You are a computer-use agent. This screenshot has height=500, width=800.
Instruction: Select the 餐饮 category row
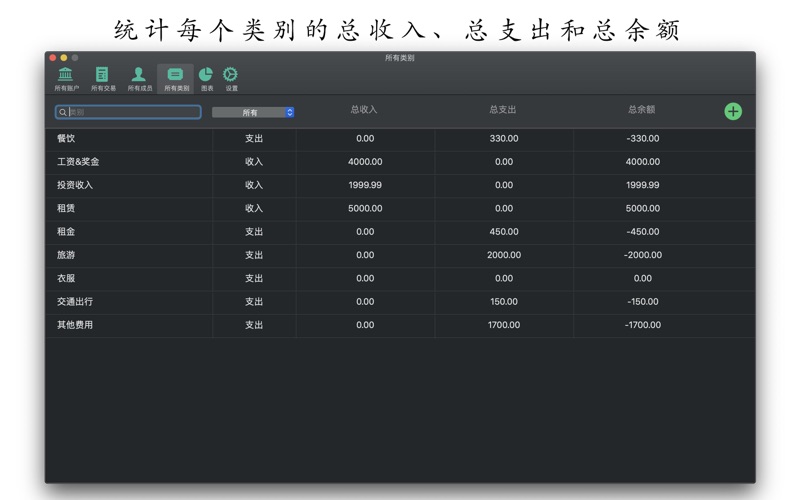(400, 139)
